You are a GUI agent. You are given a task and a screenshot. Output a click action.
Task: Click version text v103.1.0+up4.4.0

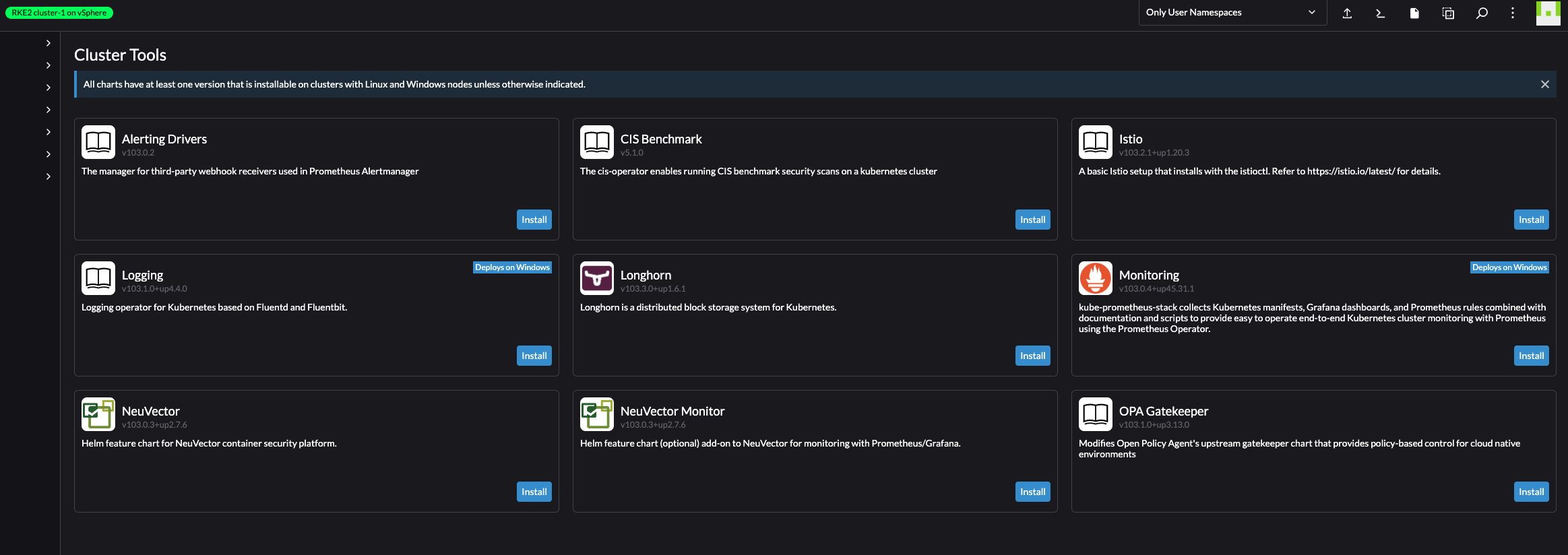[x=154, y=289]
